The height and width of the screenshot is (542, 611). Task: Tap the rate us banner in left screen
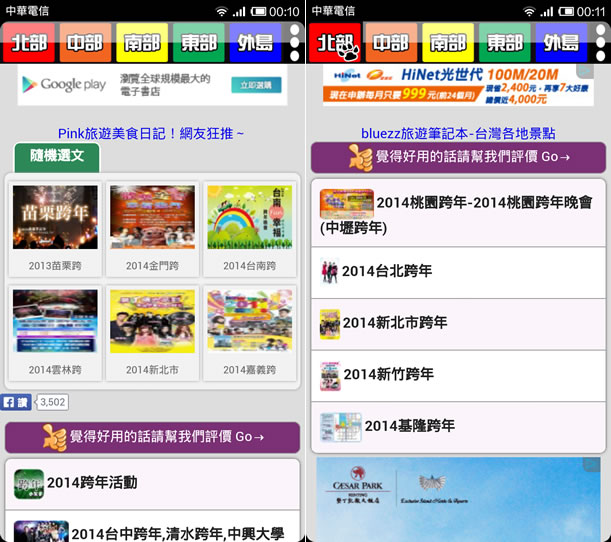click(152, 437)
